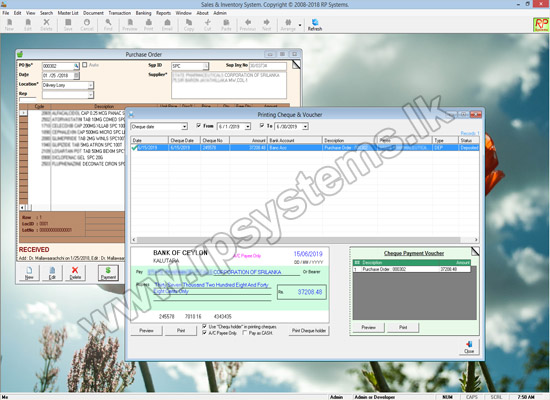Click page-corner icon in Cheque Payment Voucher
The width and height of the screenshot is (550, 400).
click(x=475, y=251)
